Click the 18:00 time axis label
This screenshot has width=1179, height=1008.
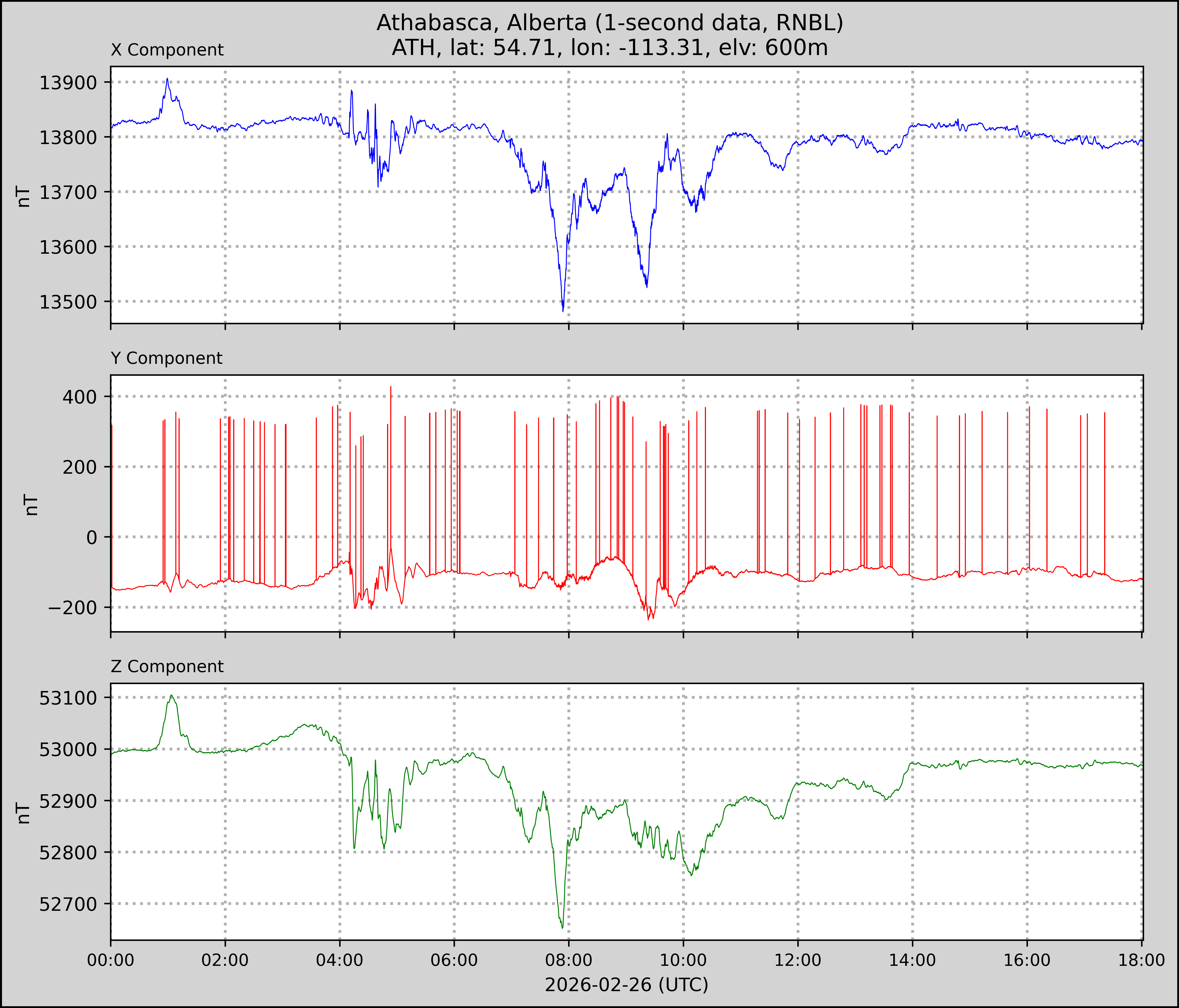tap(1141, 961)
